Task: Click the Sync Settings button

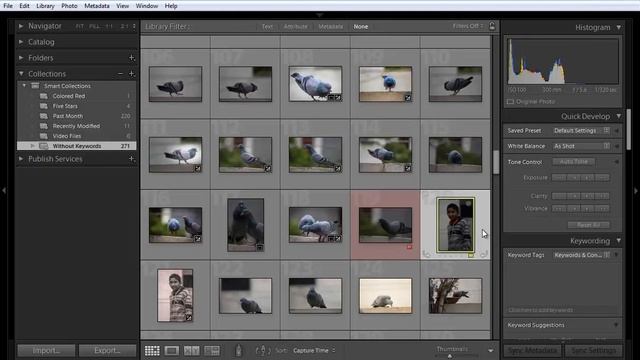Action: 593,350
